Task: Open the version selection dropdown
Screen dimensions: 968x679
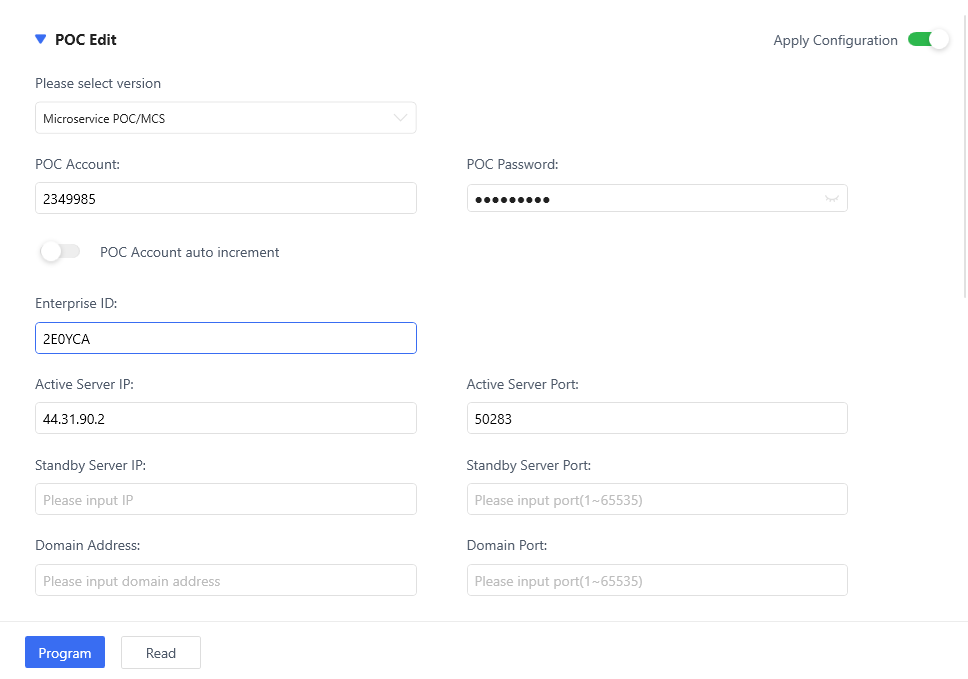Action: click(215, 118)
